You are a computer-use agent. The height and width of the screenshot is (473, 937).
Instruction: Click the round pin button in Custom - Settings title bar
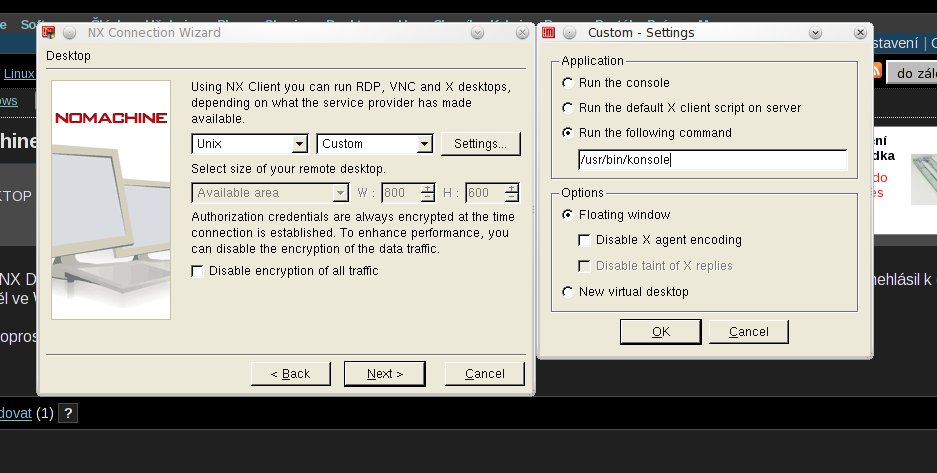[x=569, y=32]
